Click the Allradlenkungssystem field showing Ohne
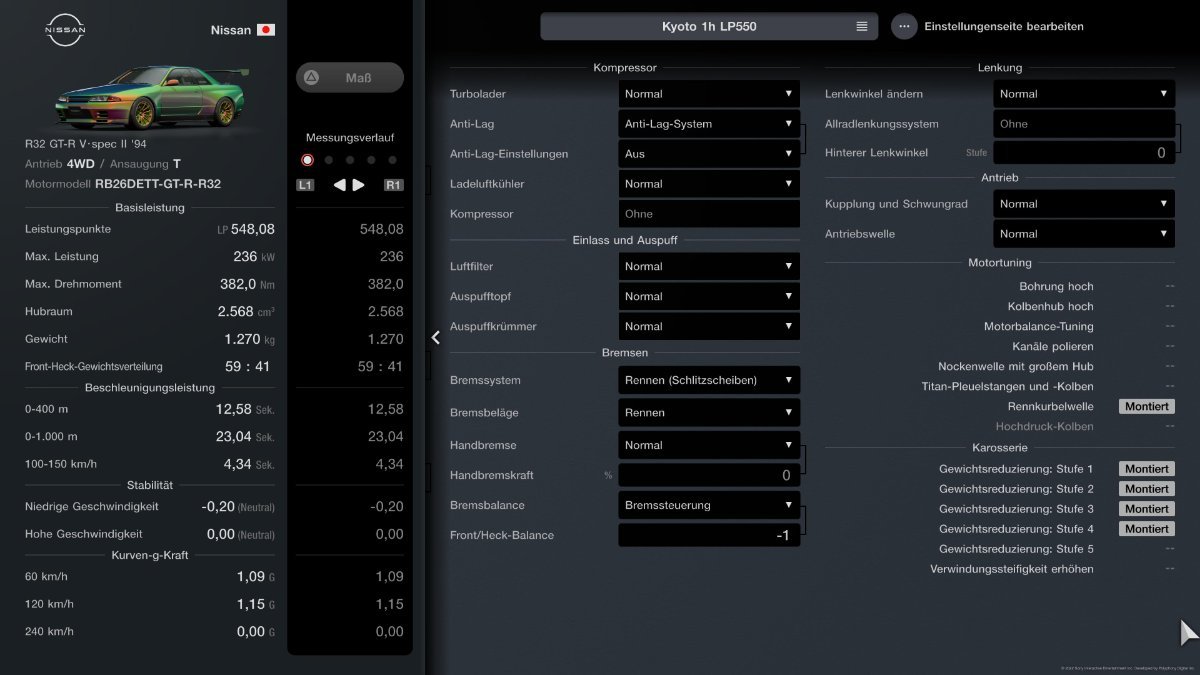This screenshot has height=675, width=1200. point(1084,124)
